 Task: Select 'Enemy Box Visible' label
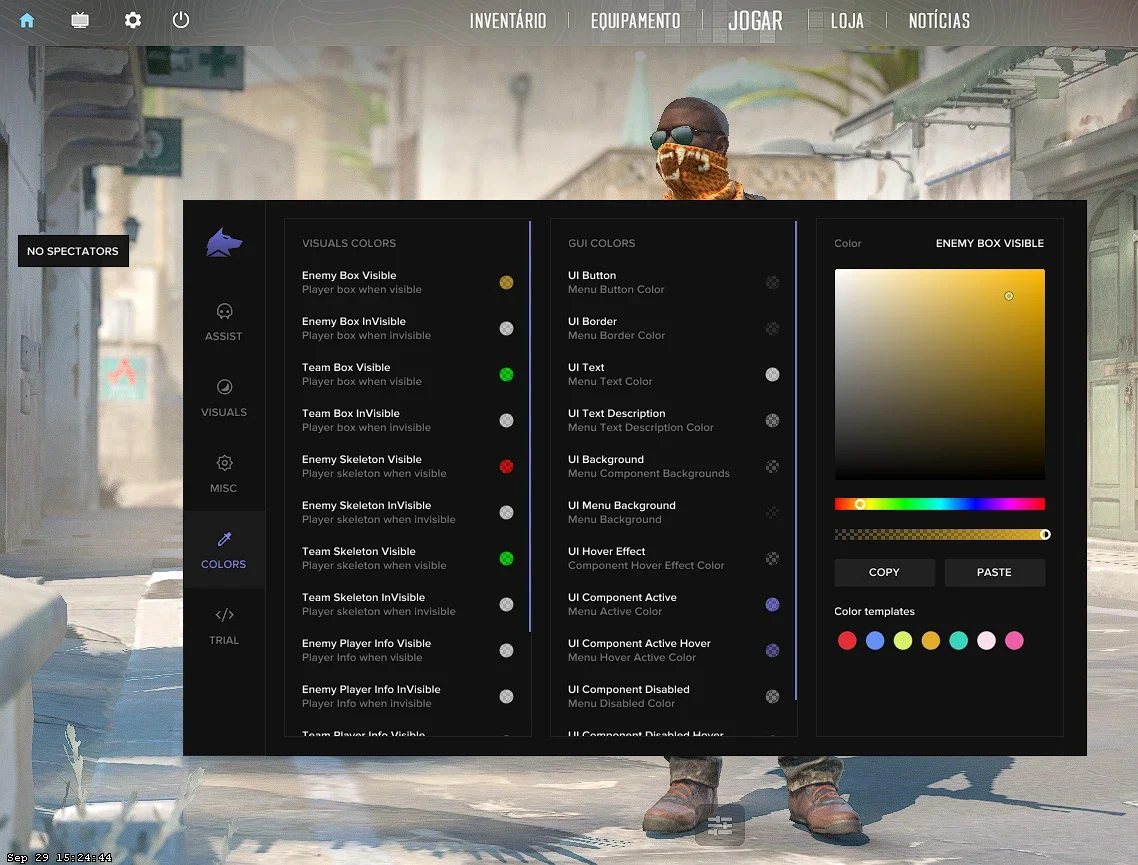(x=349, y=276)
